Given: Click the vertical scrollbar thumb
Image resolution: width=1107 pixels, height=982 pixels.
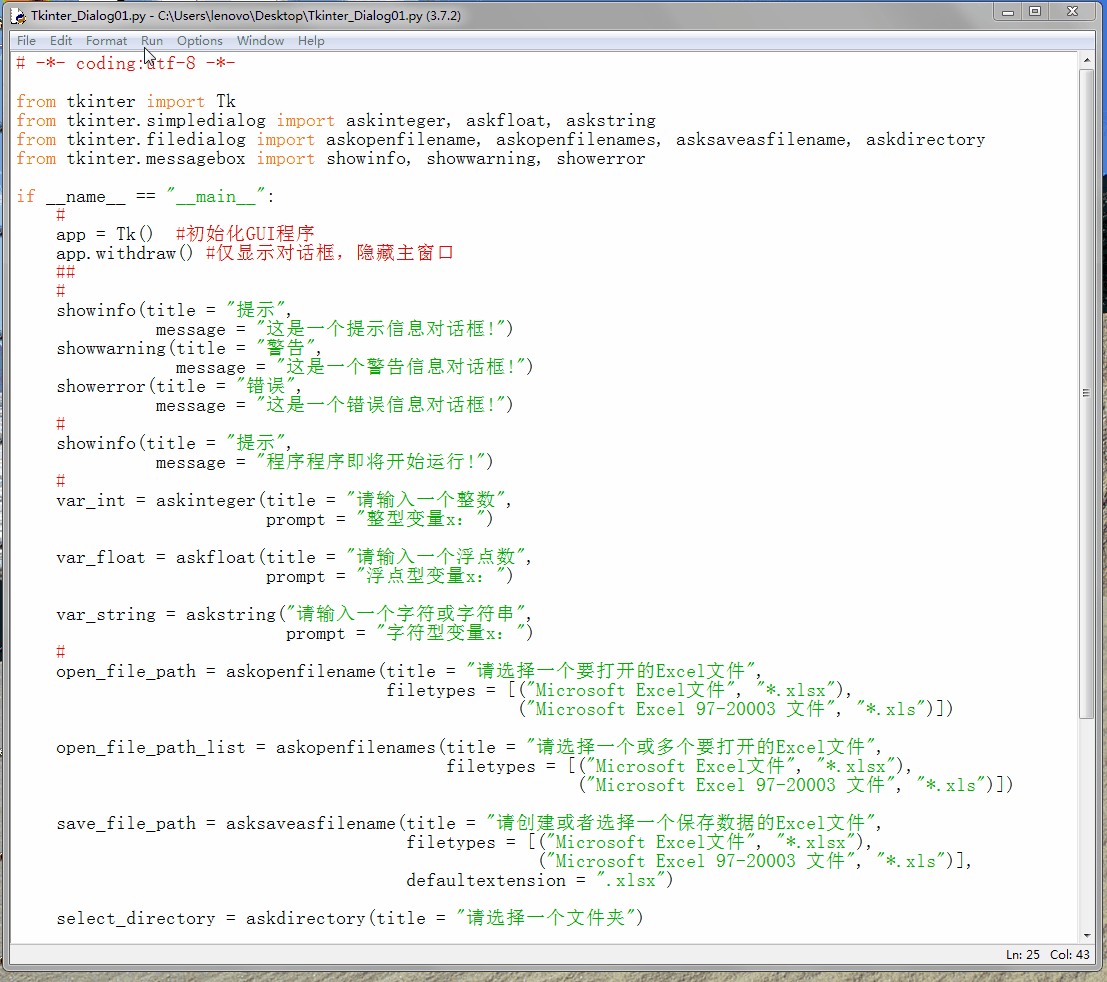Looking at the screenshot, I should (1087, 393).
